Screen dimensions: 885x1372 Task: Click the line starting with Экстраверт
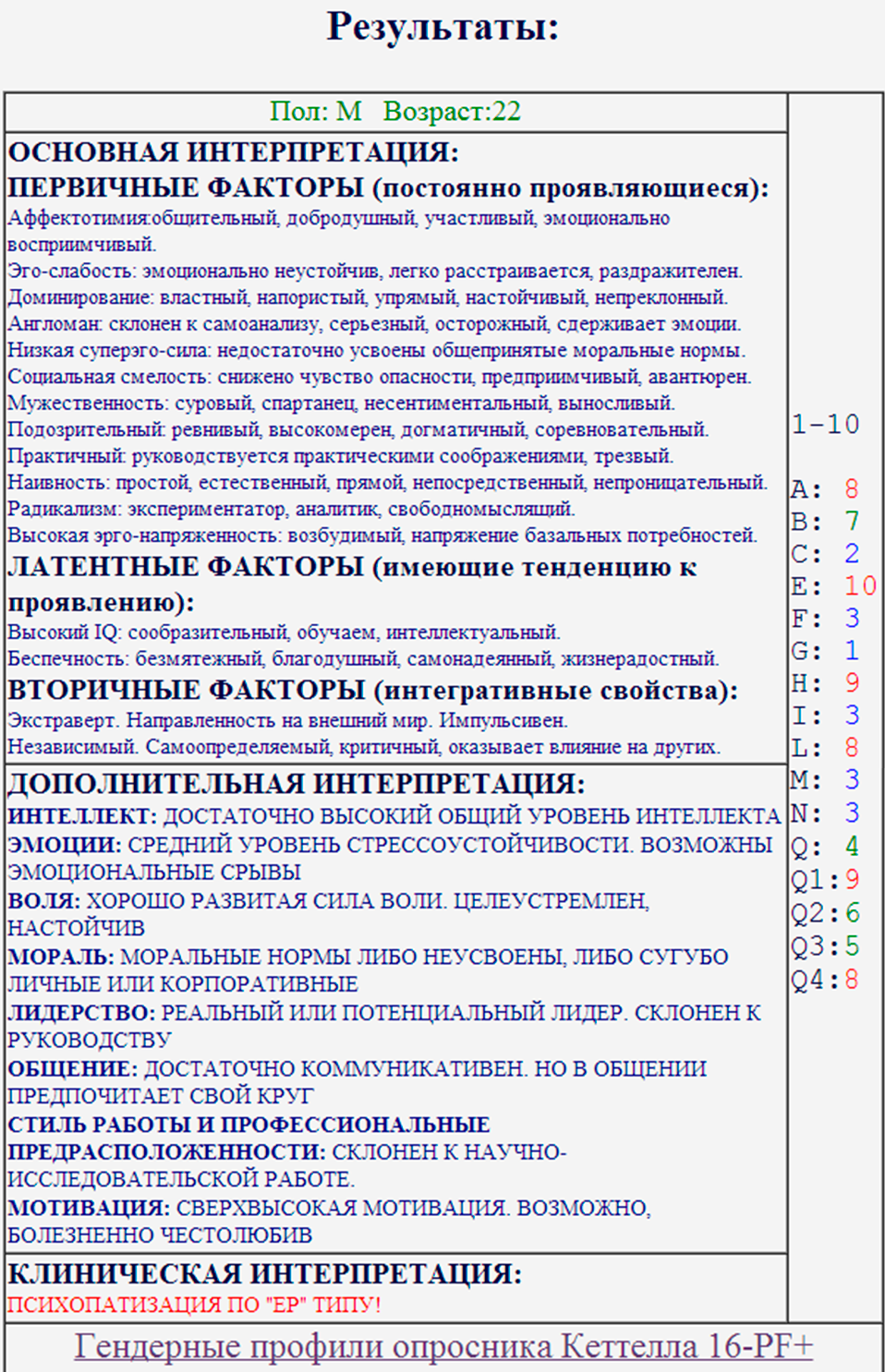(287, 720)
